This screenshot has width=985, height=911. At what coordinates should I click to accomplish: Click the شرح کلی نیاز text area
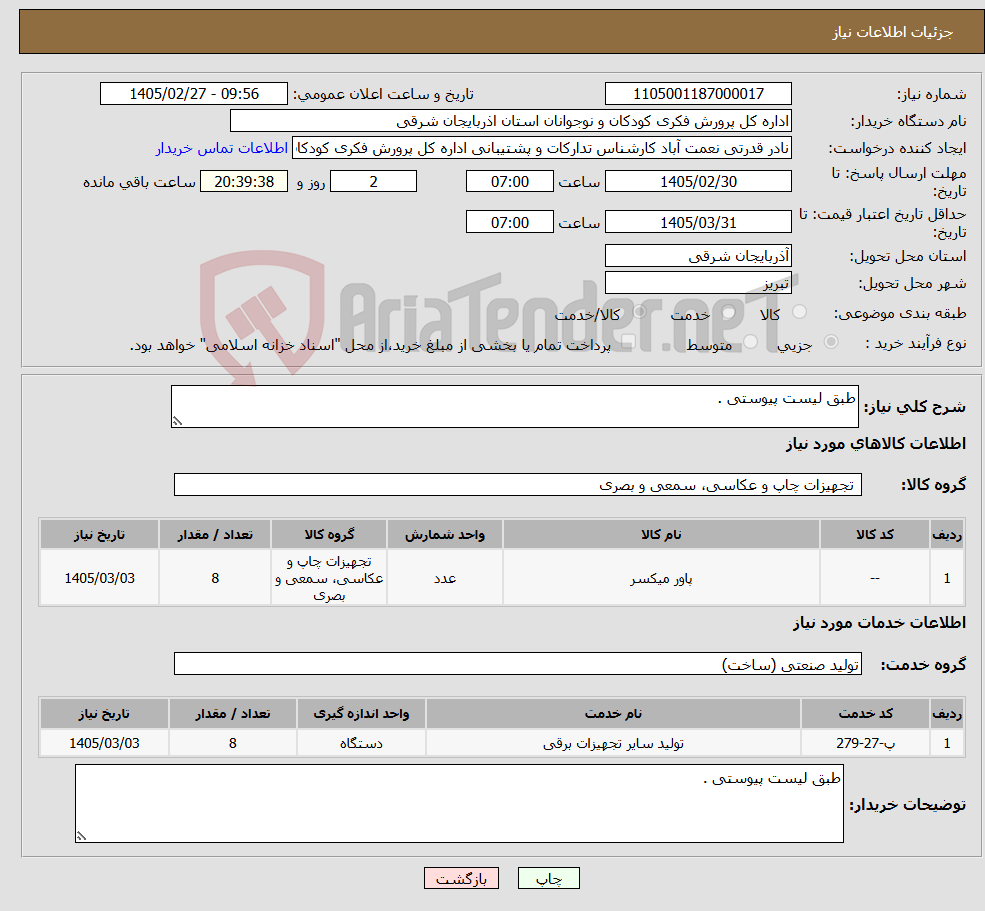pos(514,406)
